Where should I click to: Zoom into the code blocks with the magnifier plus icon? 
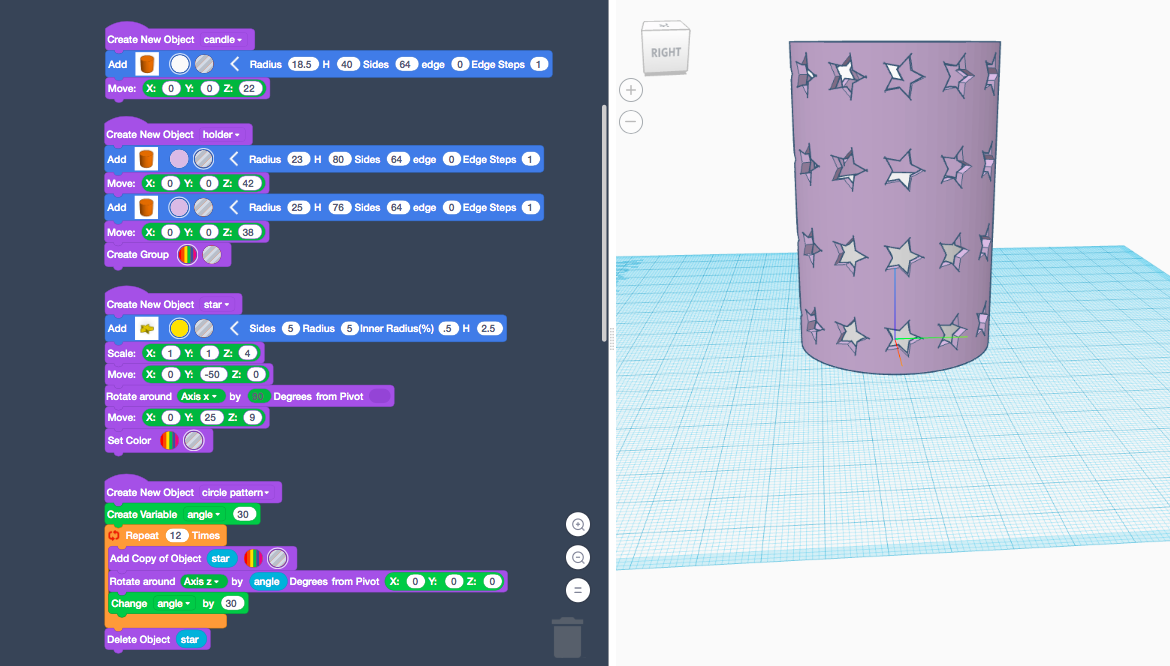[x=577, y=523]
